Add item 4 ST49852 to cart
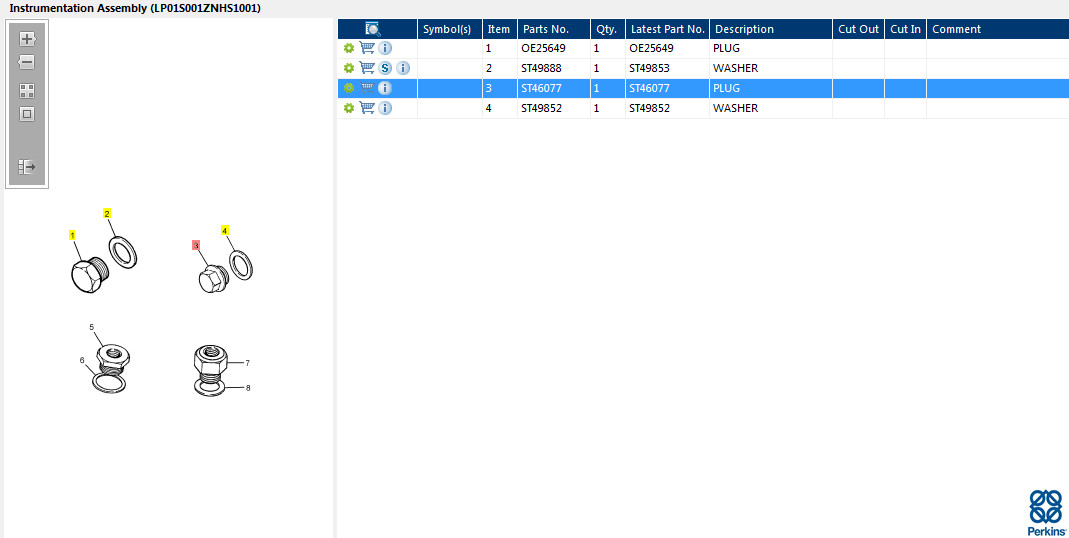Image resolution: width=1069 pixels, height=538 pixels. pos(367,107)
